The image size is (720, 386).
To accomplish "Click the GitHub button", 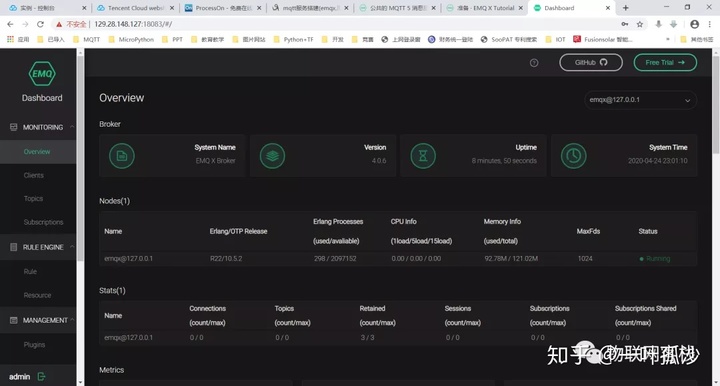I will 591,62.
